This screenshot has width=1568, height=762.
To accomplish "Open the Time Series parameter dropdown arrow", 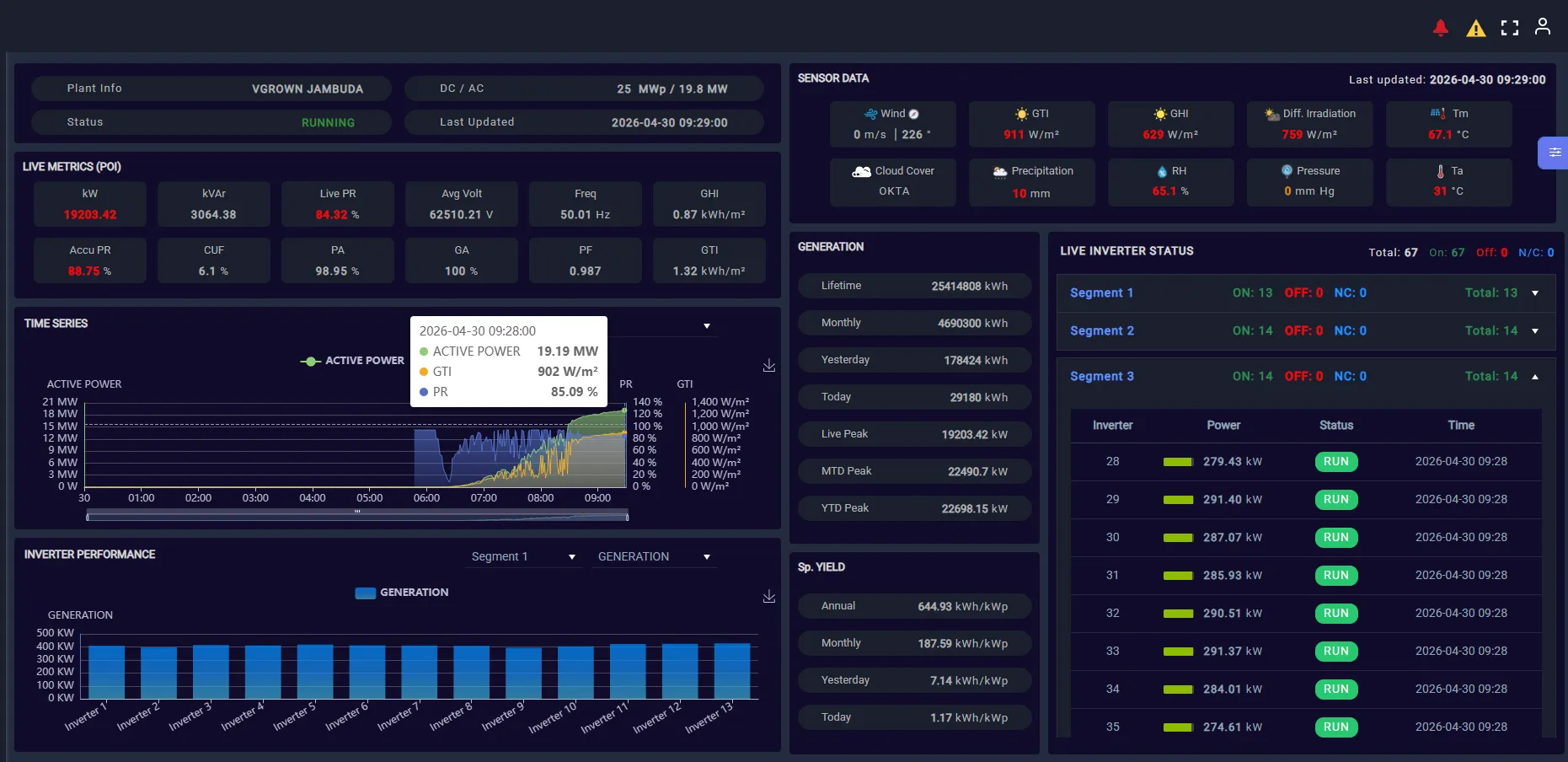I will pos(707,326).
